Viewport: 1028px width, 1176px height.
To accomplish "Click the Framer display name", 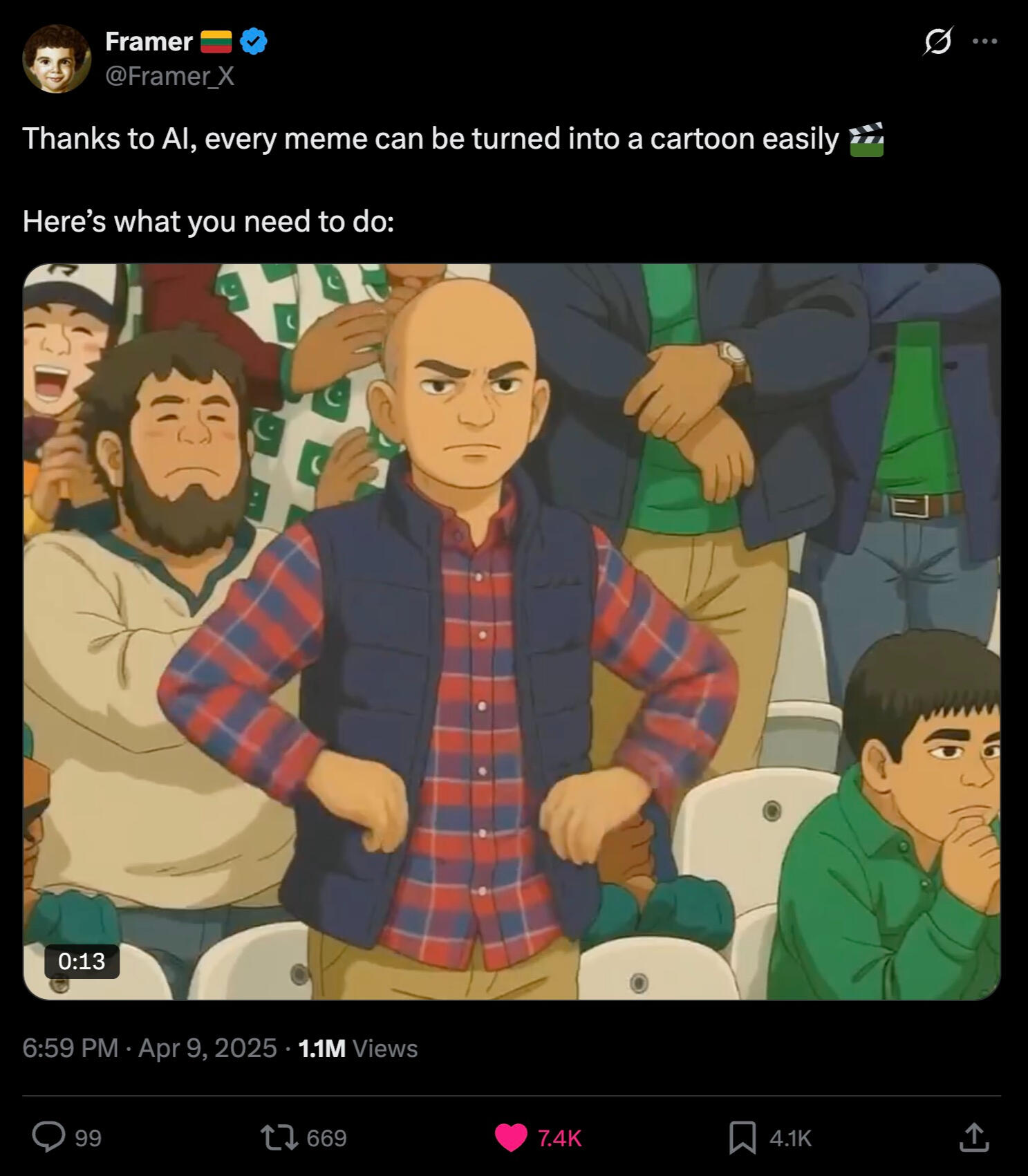I will [x=149, y=42].
